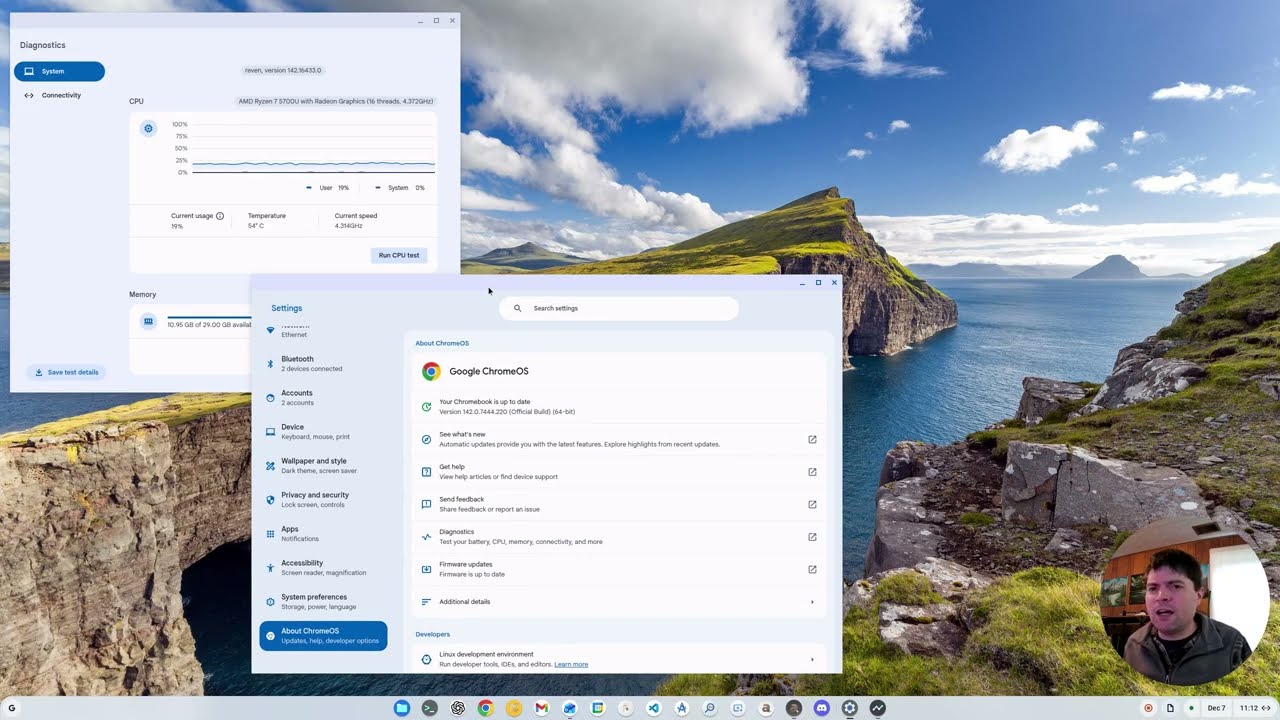Click the Settings gear in shelf

849,708
